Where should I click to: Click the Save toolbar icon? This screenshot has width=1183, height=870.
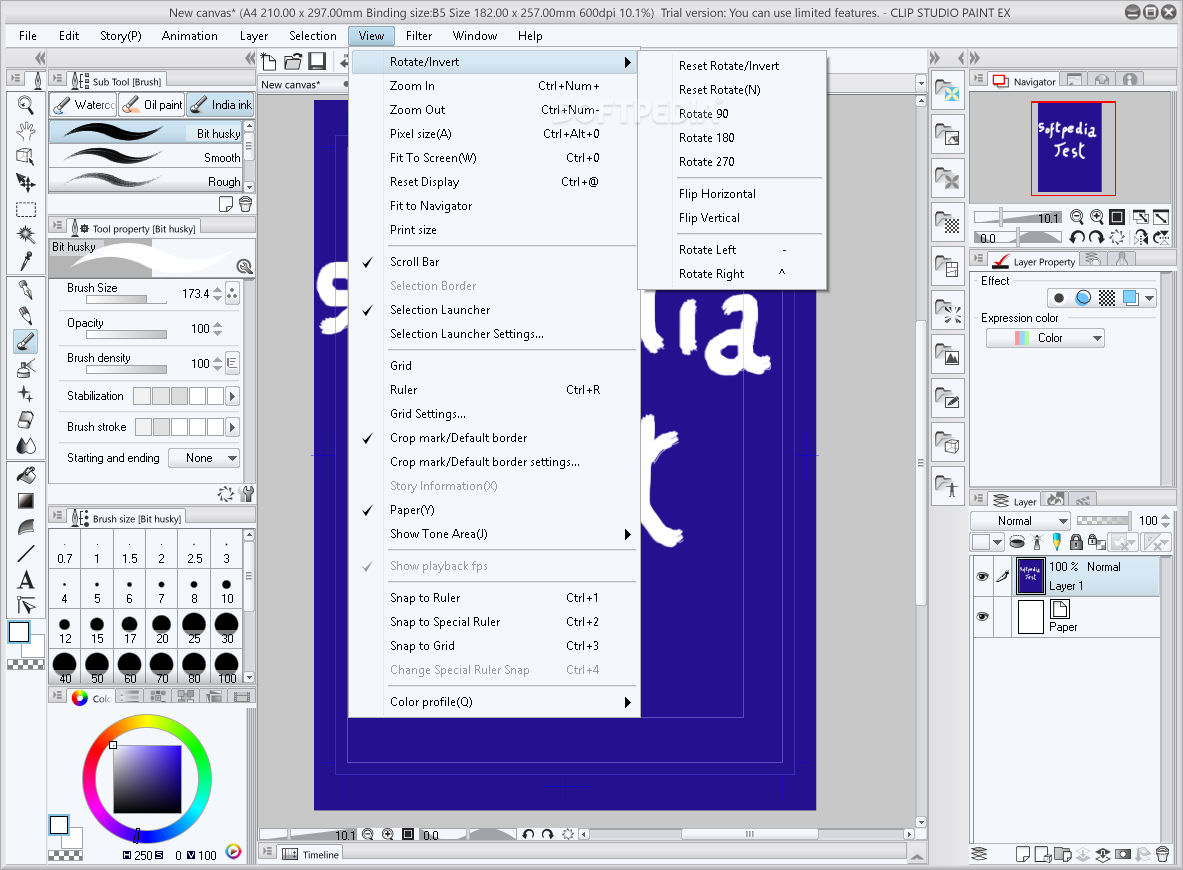coord(317,61)
